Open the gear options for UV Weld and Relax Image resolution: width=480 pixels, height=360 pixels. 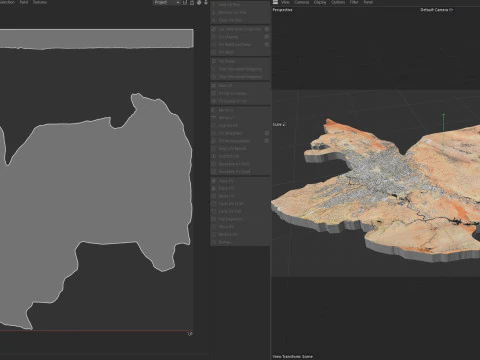coord(267,44)
